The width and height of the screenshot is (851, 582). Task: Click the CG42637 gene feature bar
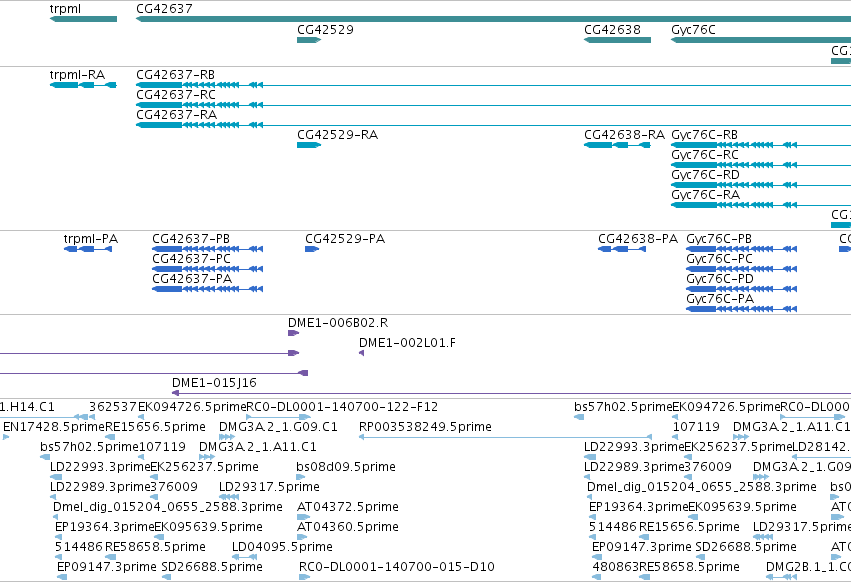click(x=493, y=19)
